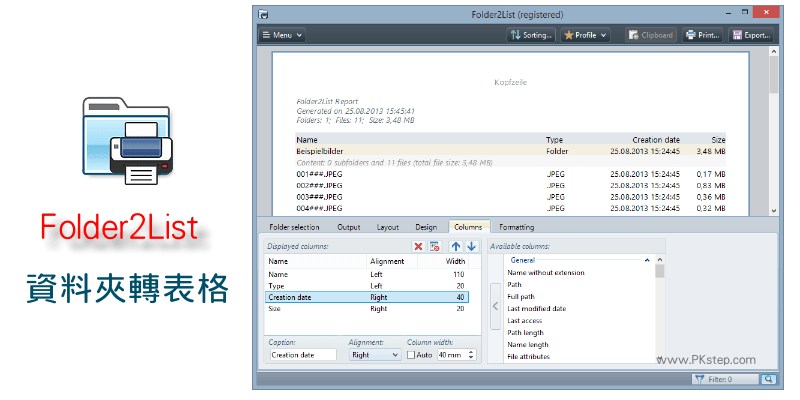Click the remove all columns icon

click(x=435, y=246)
